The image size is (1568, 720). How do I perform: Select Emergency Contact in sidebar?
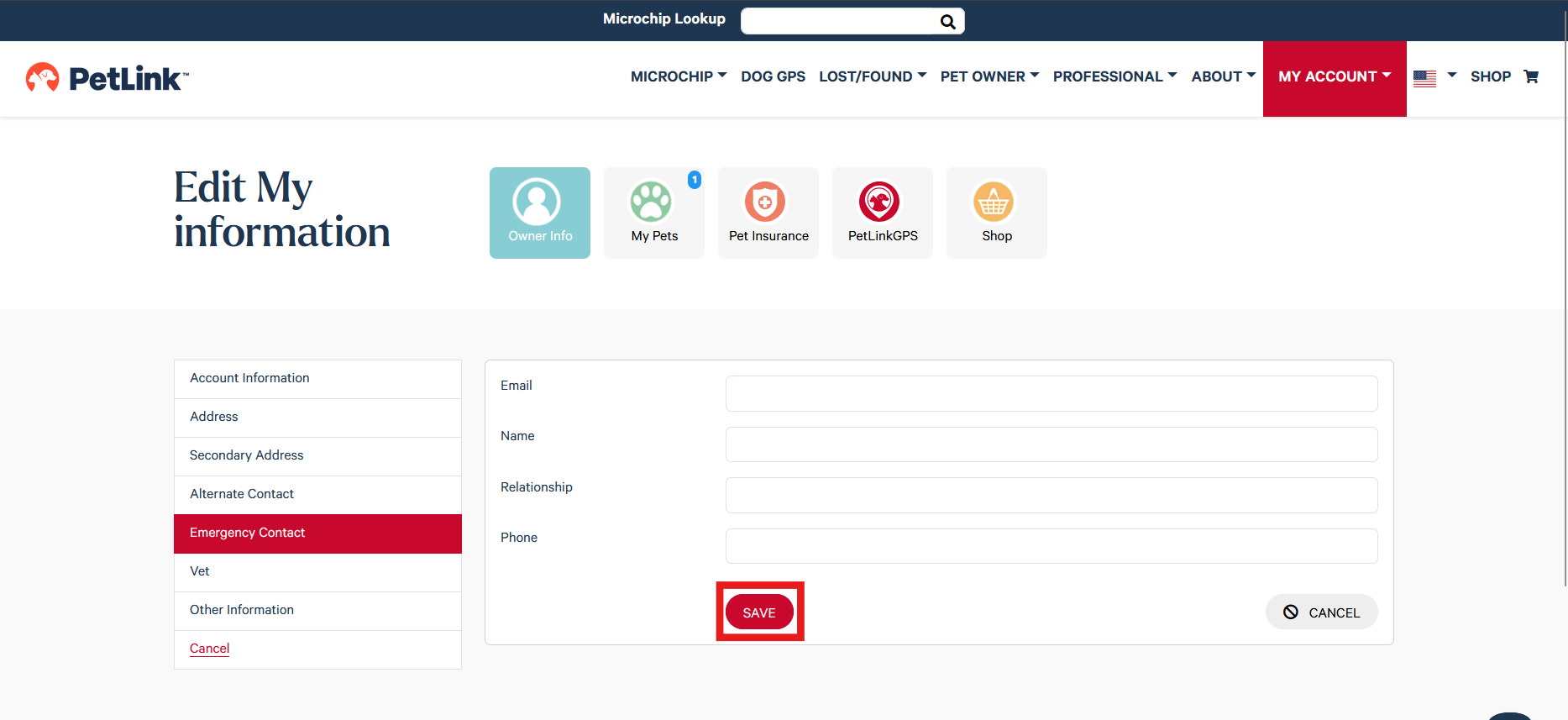click(x=317, y=533)
